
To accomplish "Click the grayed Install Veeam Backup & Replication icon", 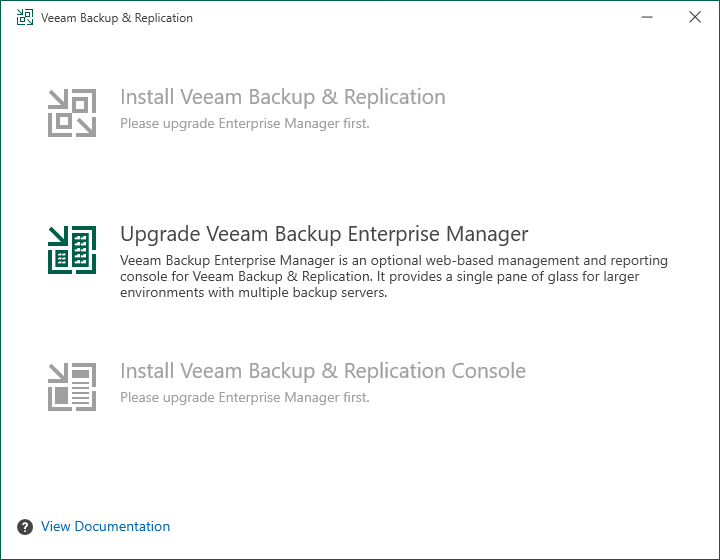I will (x=72, y=113).
